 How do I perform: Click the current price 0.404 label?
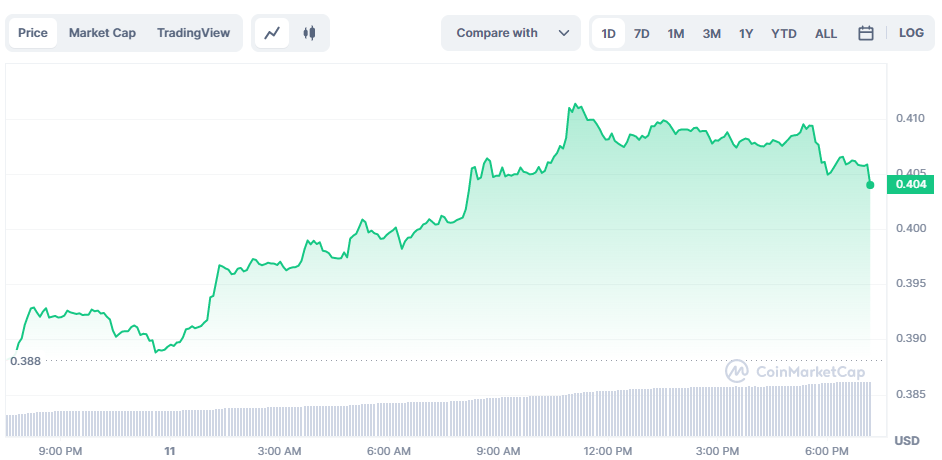tap(911, 184)
